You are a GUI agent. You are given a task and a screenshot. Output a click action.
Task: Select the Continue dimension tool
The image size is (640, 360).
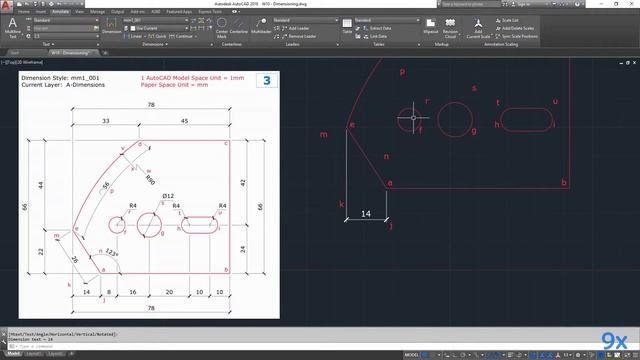(181, 36)
